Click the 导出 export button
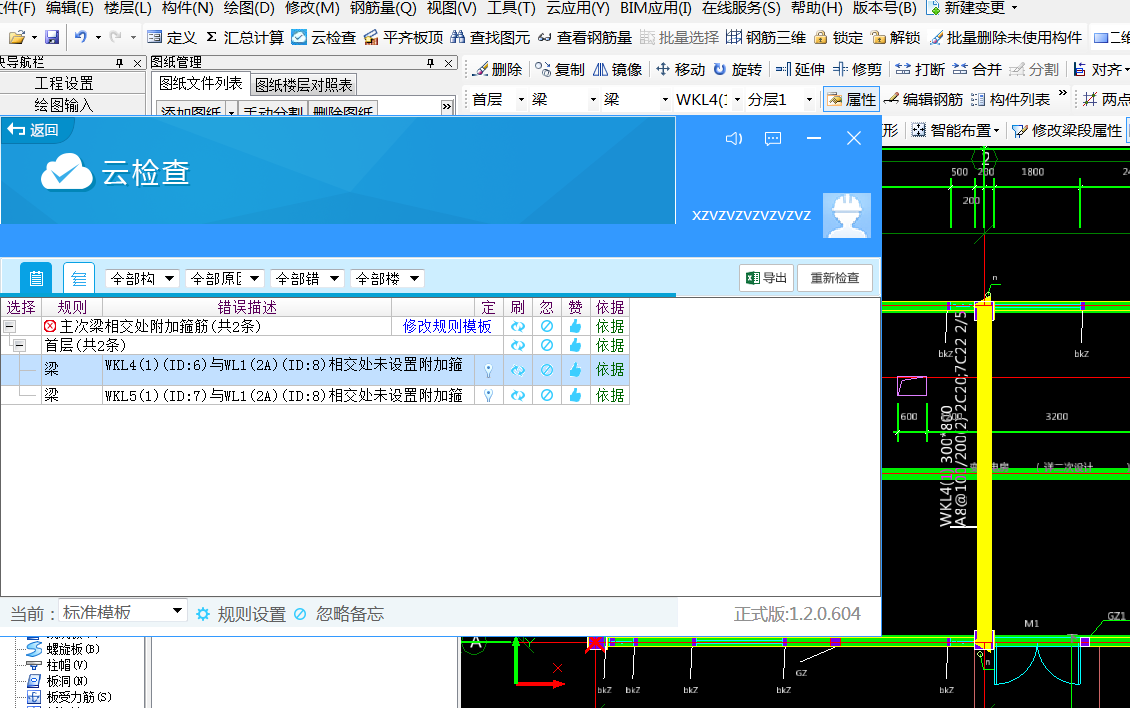The image size is (1130, 708). tap(766, 278)
